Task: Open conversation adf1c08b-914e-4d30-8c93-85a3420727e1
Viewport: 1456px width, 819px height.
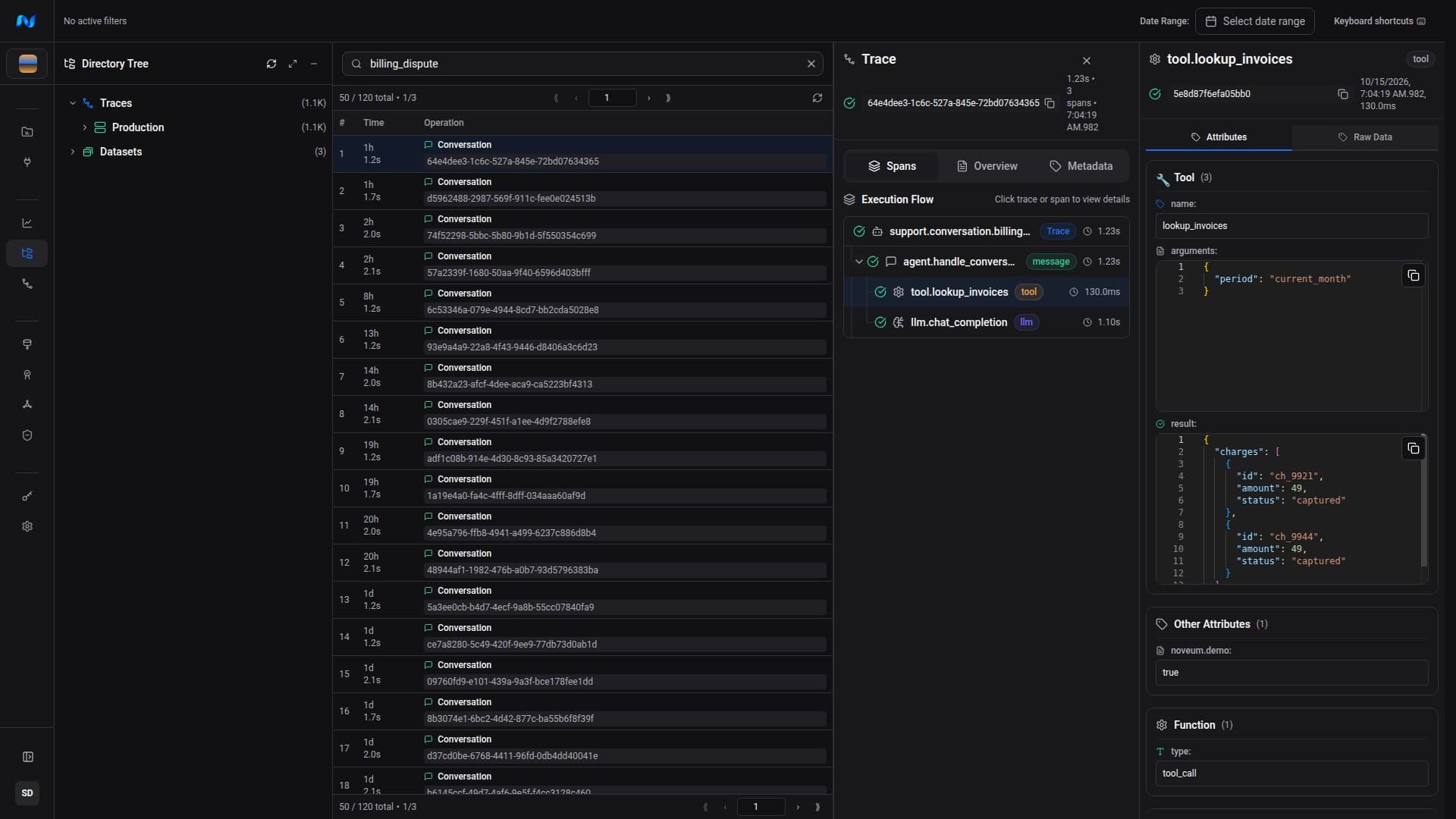Action: tap(582, 451)
